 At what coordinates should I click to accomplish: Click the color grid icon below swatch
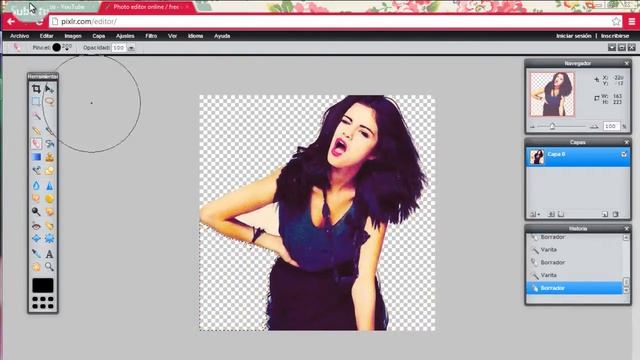point(43,302)
